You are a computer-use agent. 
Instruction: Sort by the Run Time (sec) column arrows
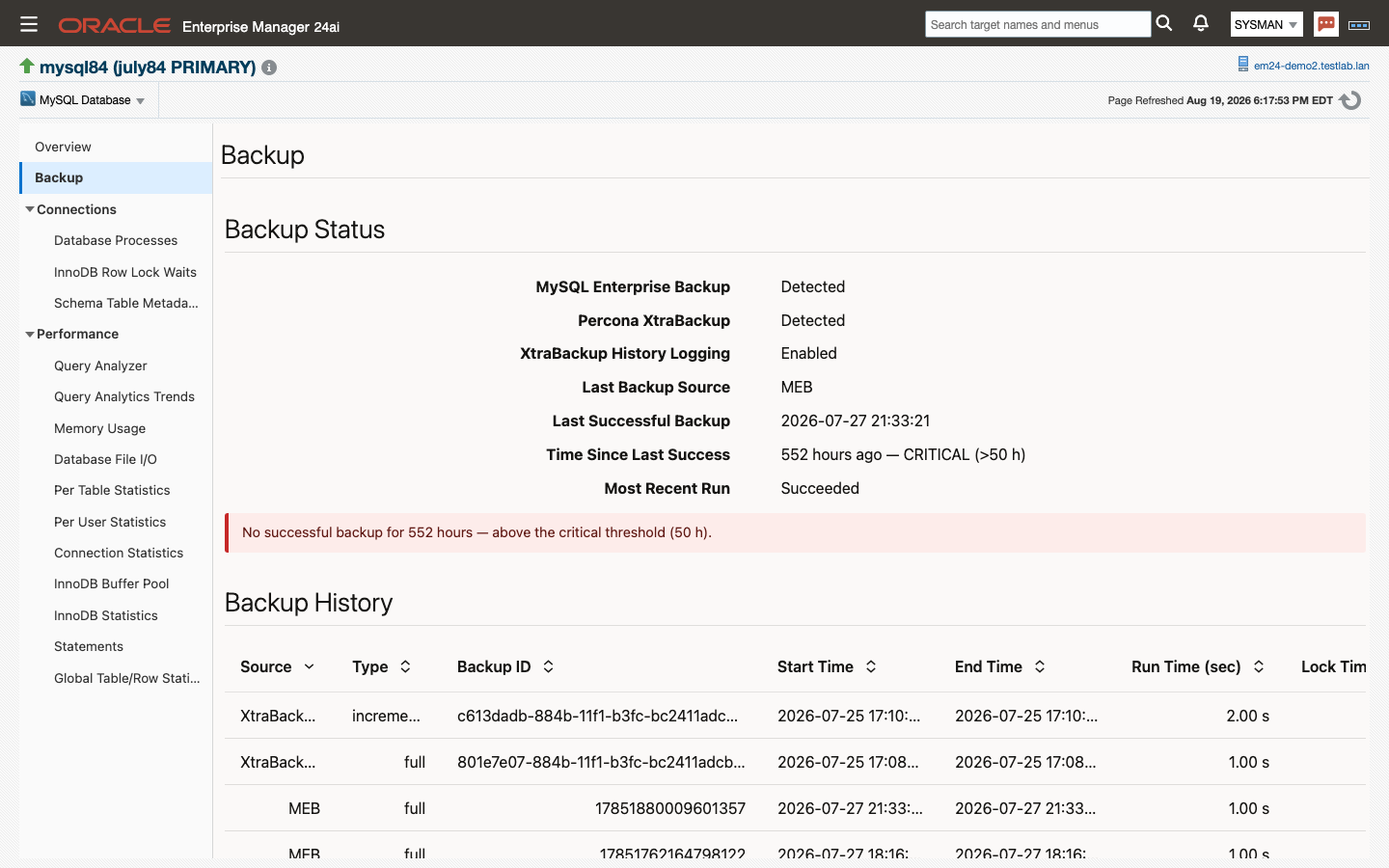(x=1259, y=666)
